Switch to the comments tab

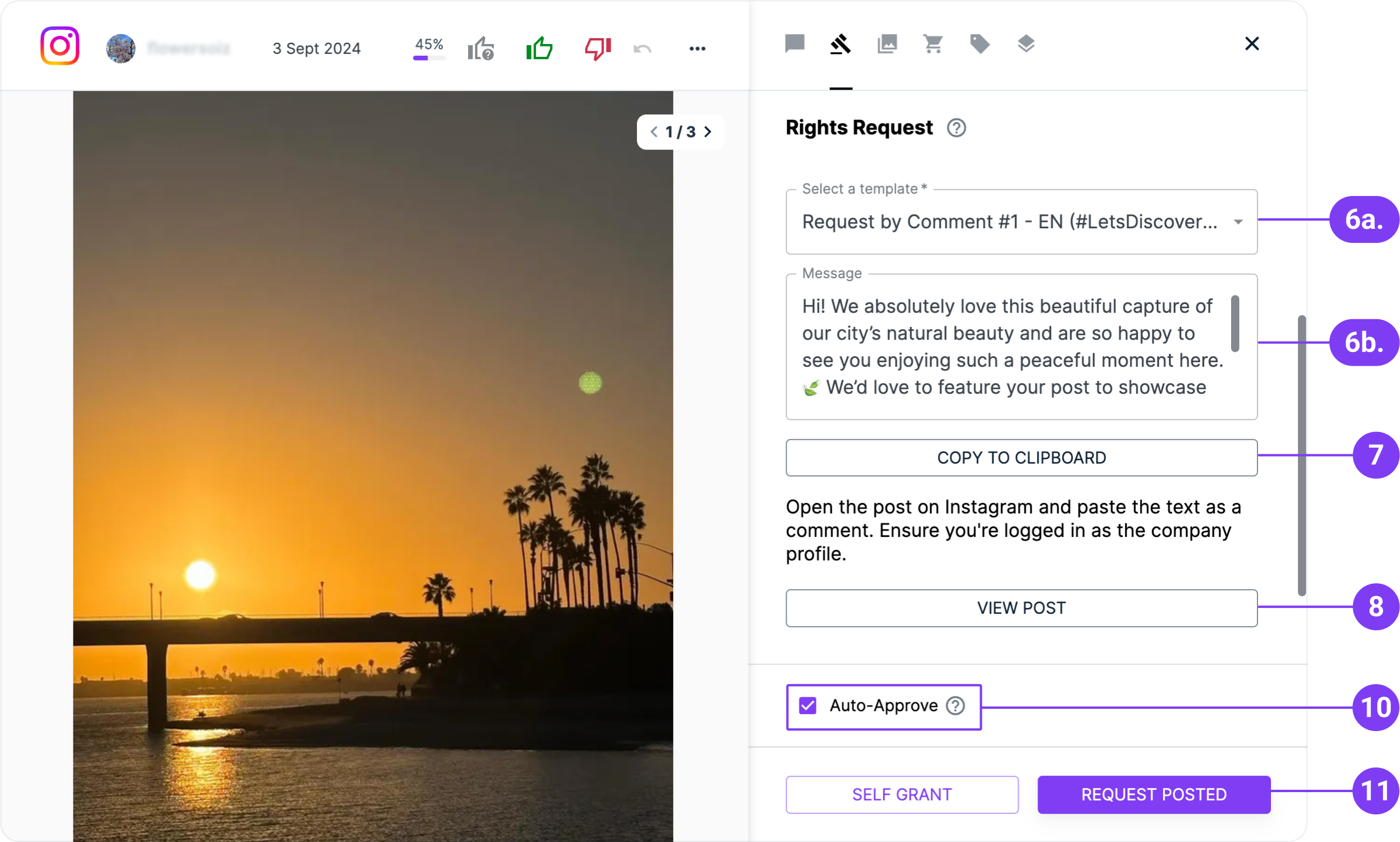point(795,43)
